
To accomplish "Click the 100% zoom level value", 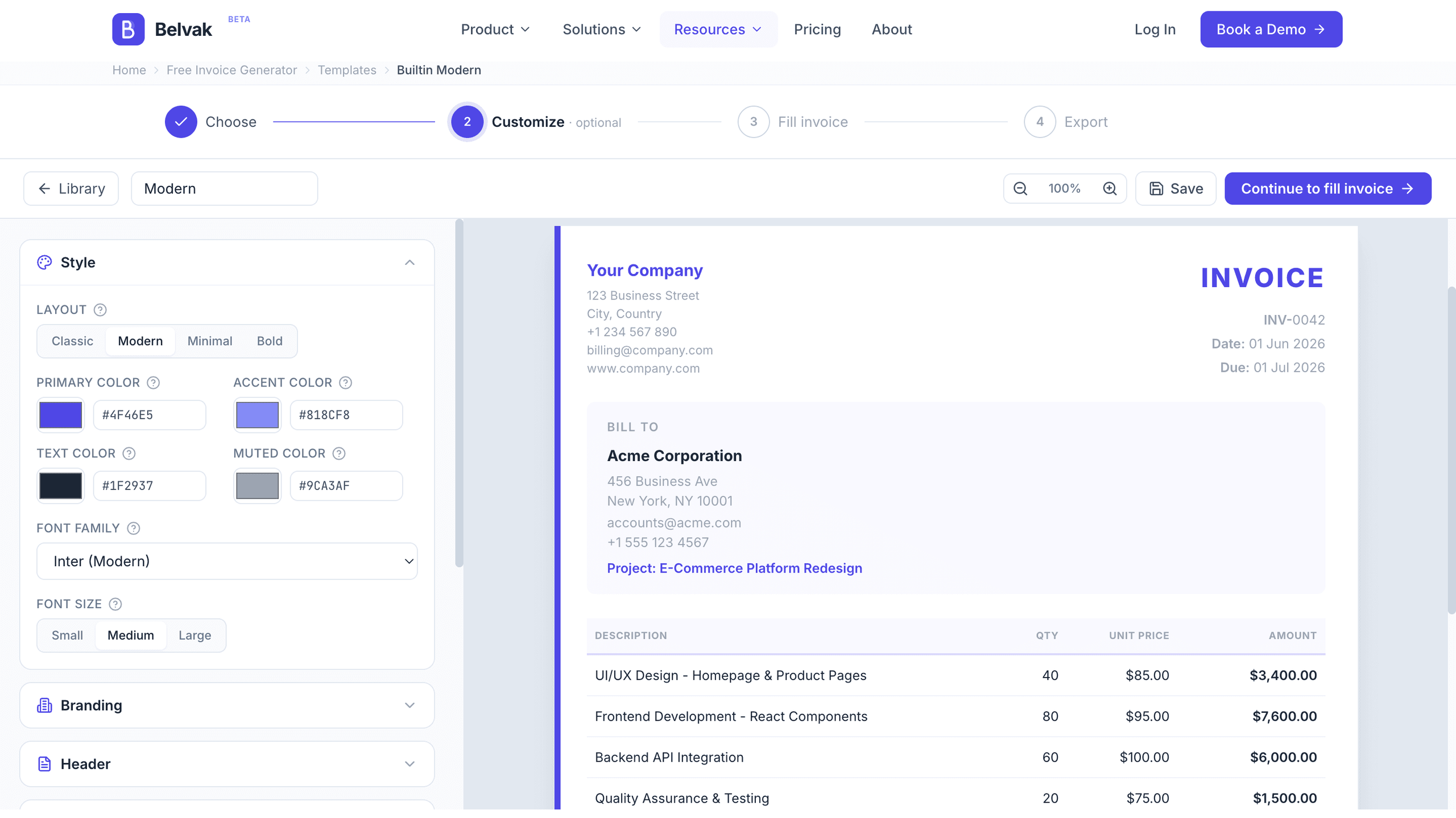I will tap(1064, 189).
